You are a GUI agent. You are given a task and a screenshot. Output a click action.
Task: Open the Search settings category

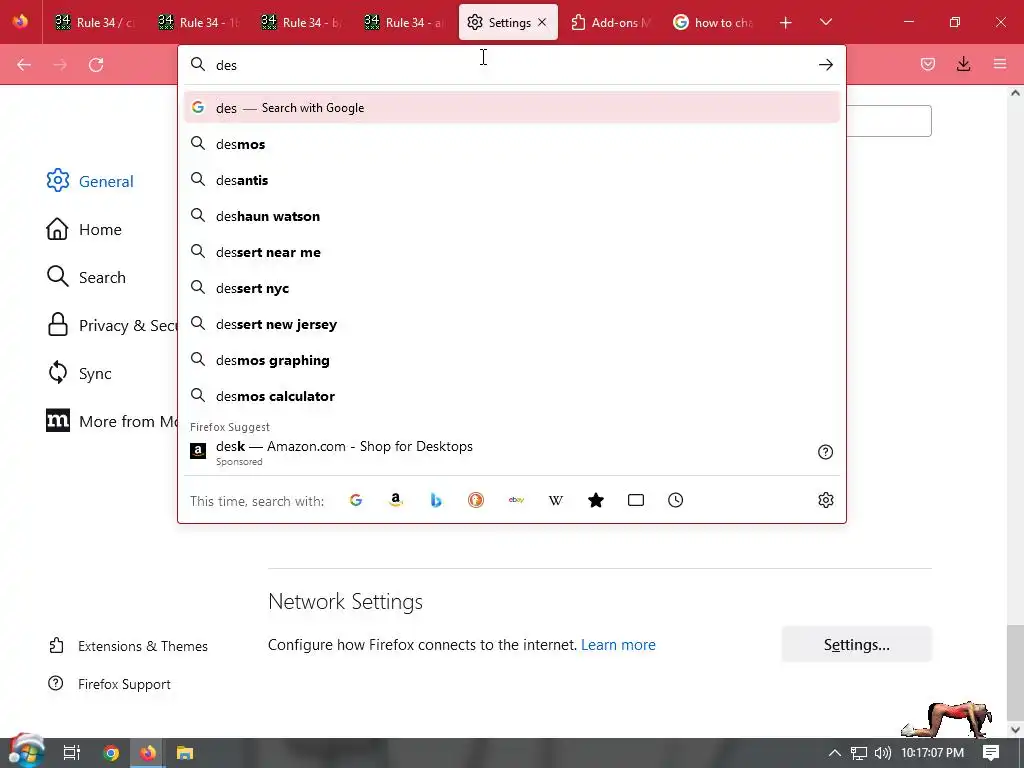coord(86,277)
